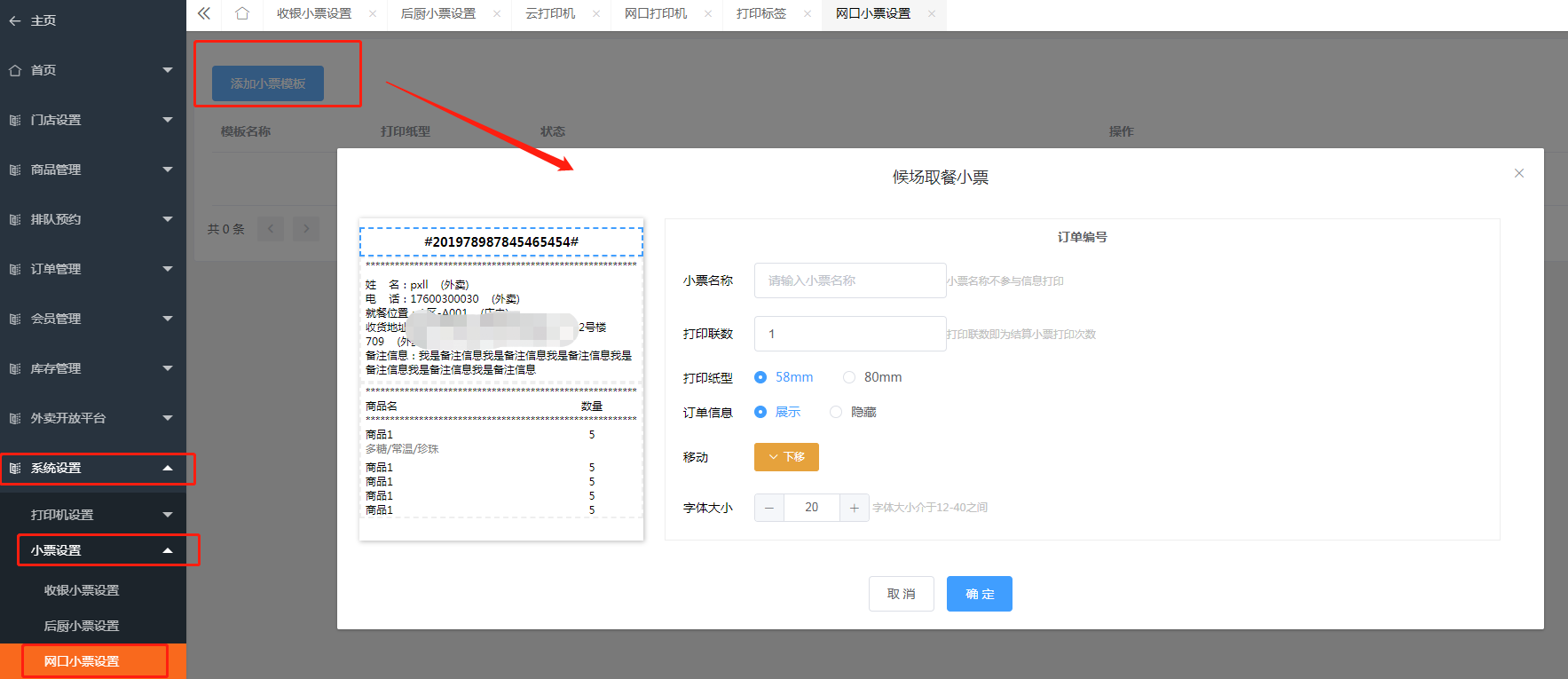Switch to the 网口小票设置 tab
The height and width of the screenshot is (679, 1568).
pos(873,13)
